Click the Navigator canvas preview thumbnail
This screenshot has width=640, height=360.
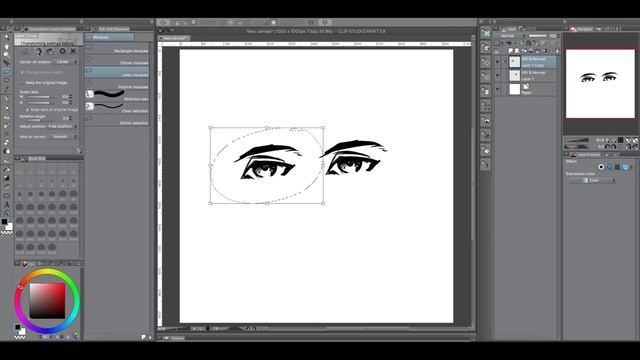[x=600, y=84]
